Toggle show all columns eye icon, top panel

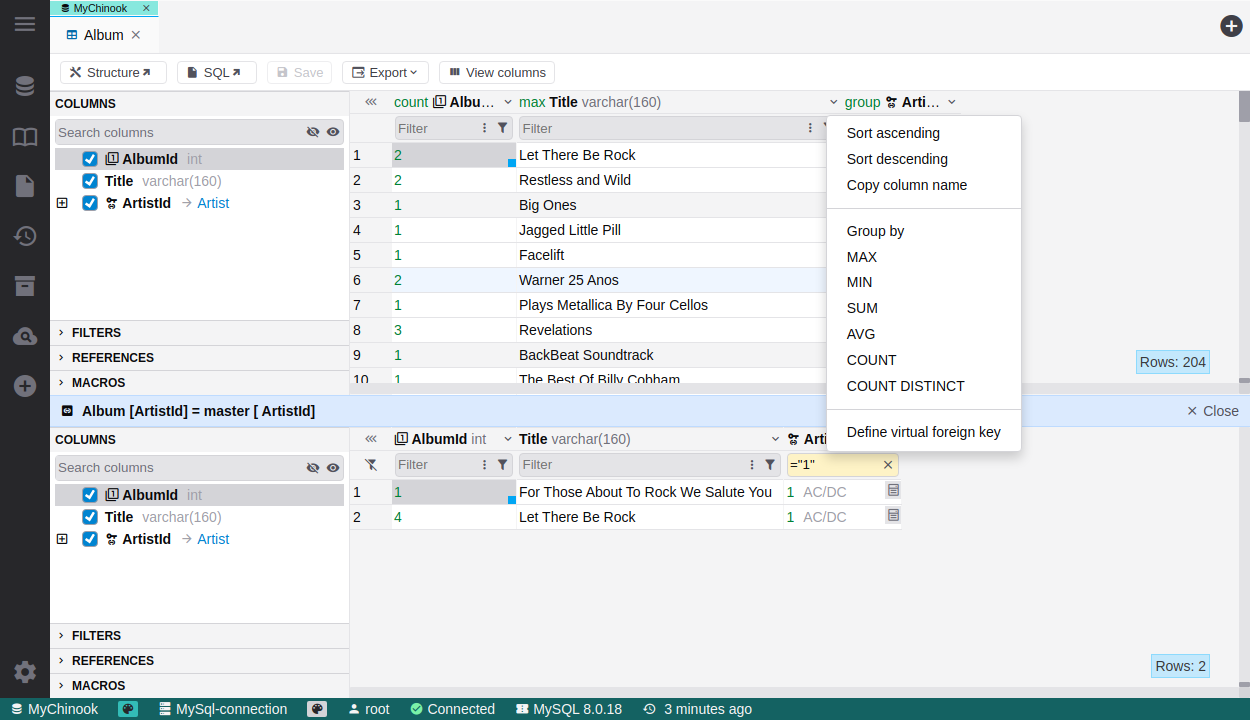(333, 132)
